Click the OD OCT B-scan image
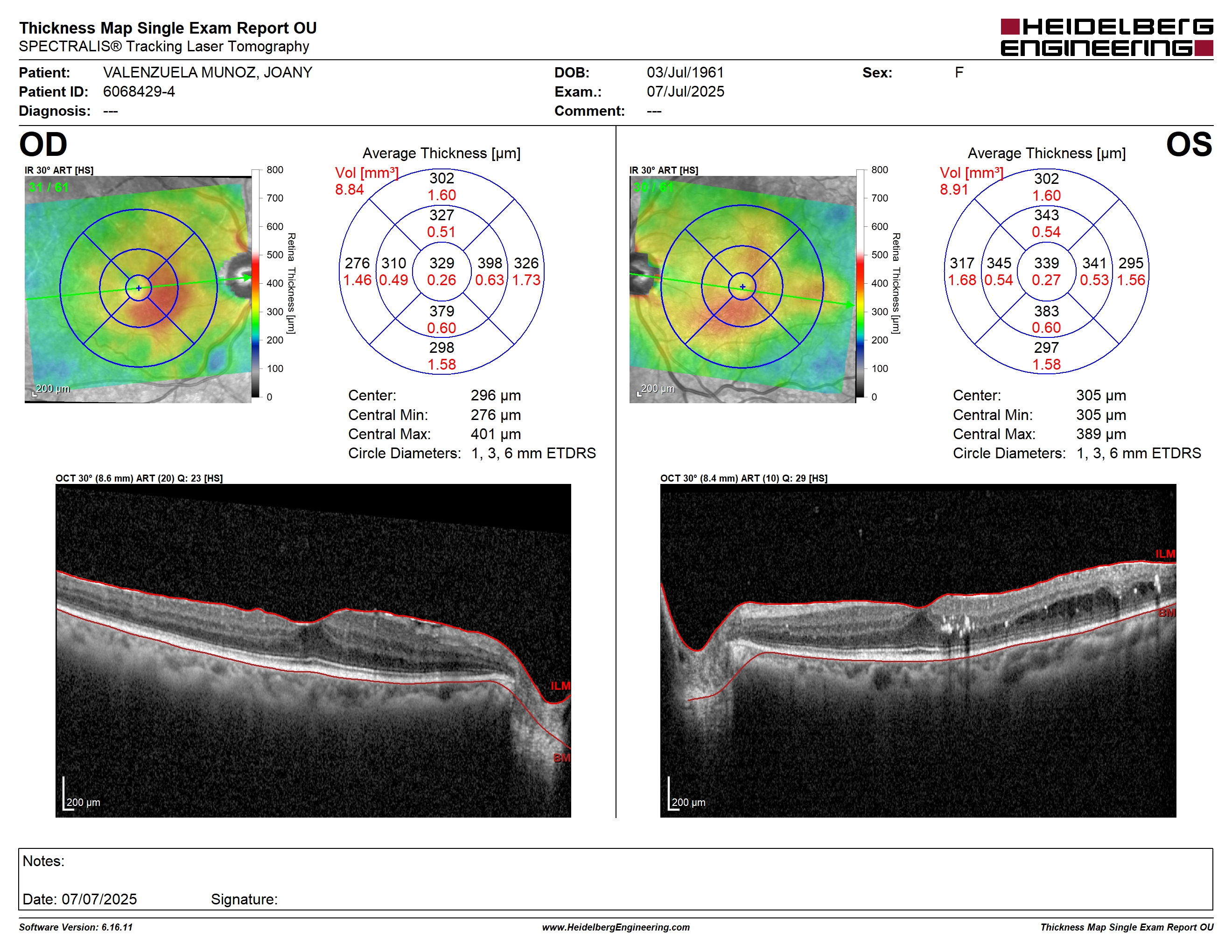1232x952 pixels. pyautogui.click(x=313, y=650)
